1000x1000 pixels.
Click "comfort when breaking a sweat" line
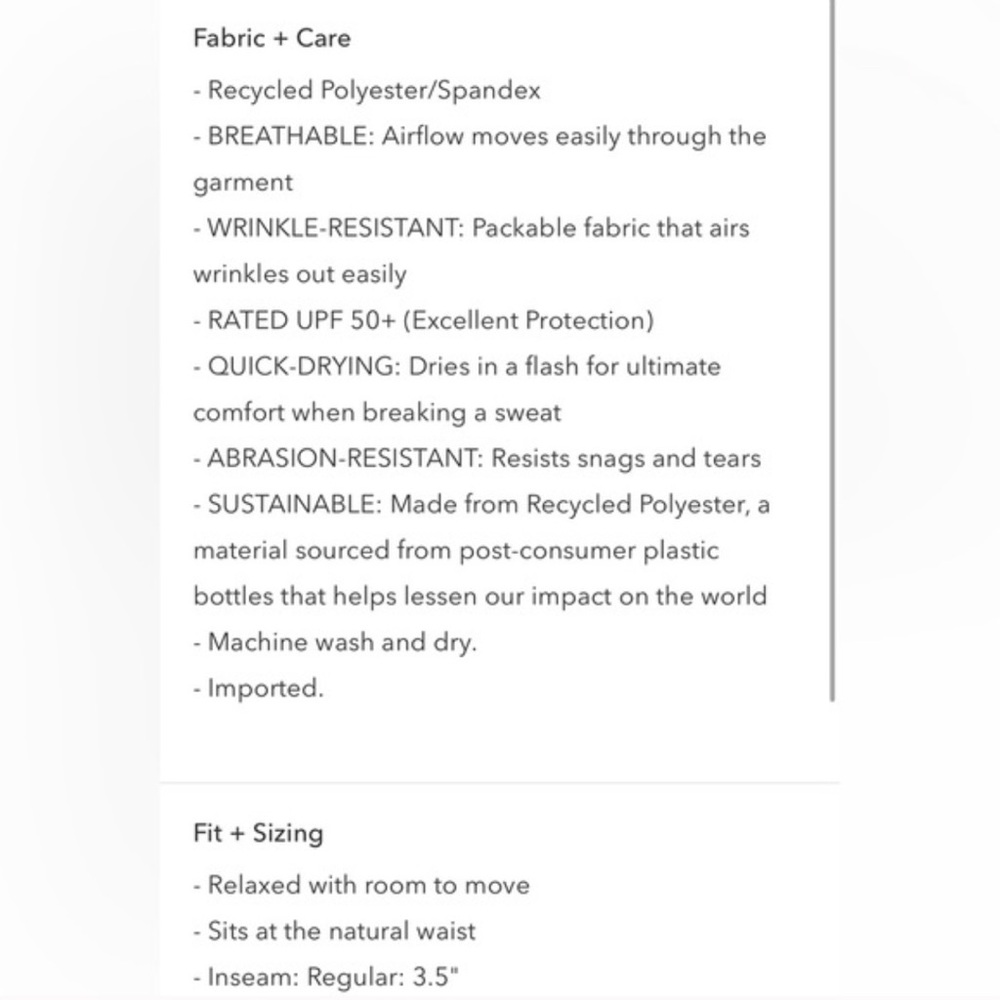tap(377, 412)
